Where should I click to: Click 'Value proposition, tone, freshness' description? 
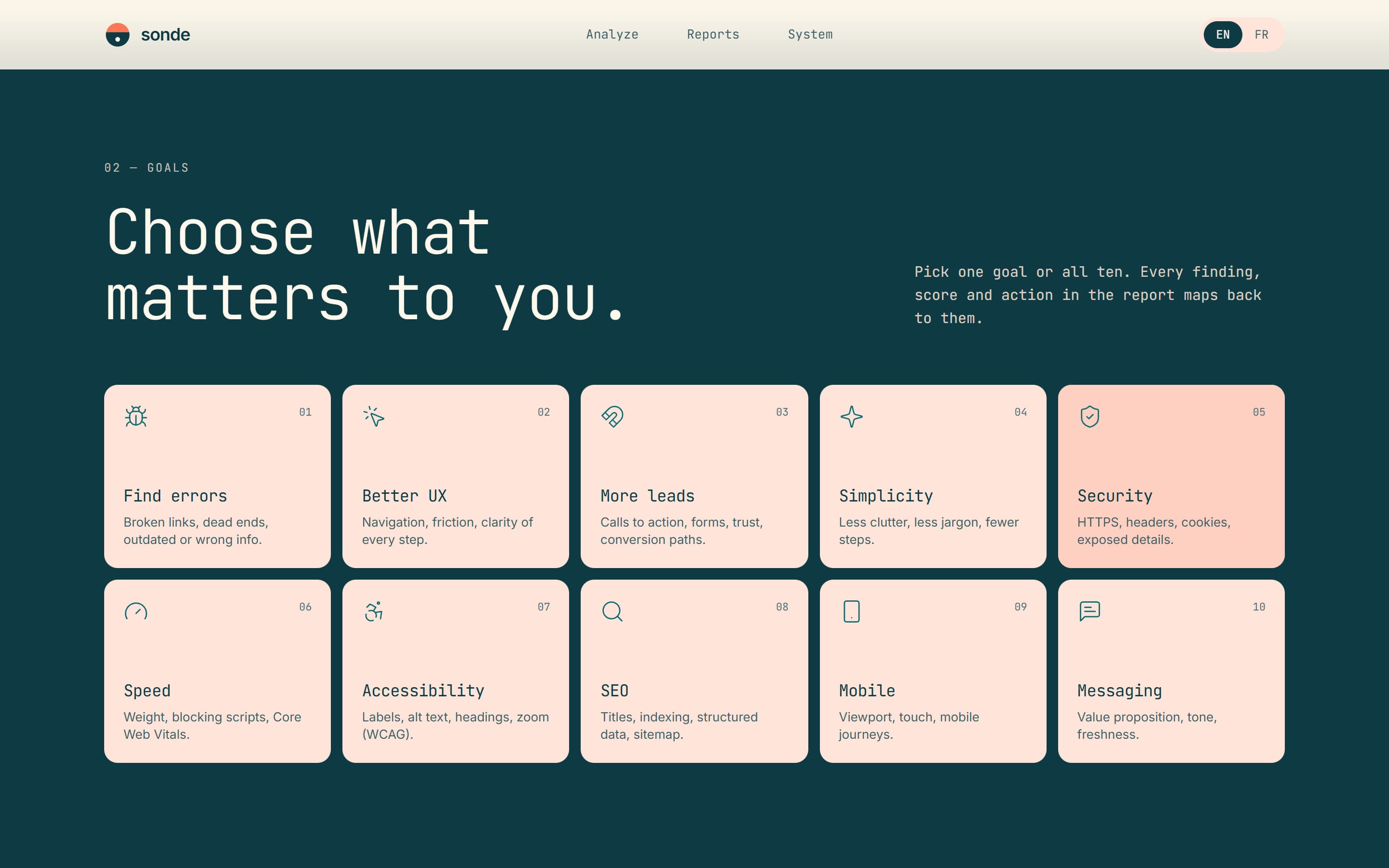pyautogui.click(x=1147, y=726)
